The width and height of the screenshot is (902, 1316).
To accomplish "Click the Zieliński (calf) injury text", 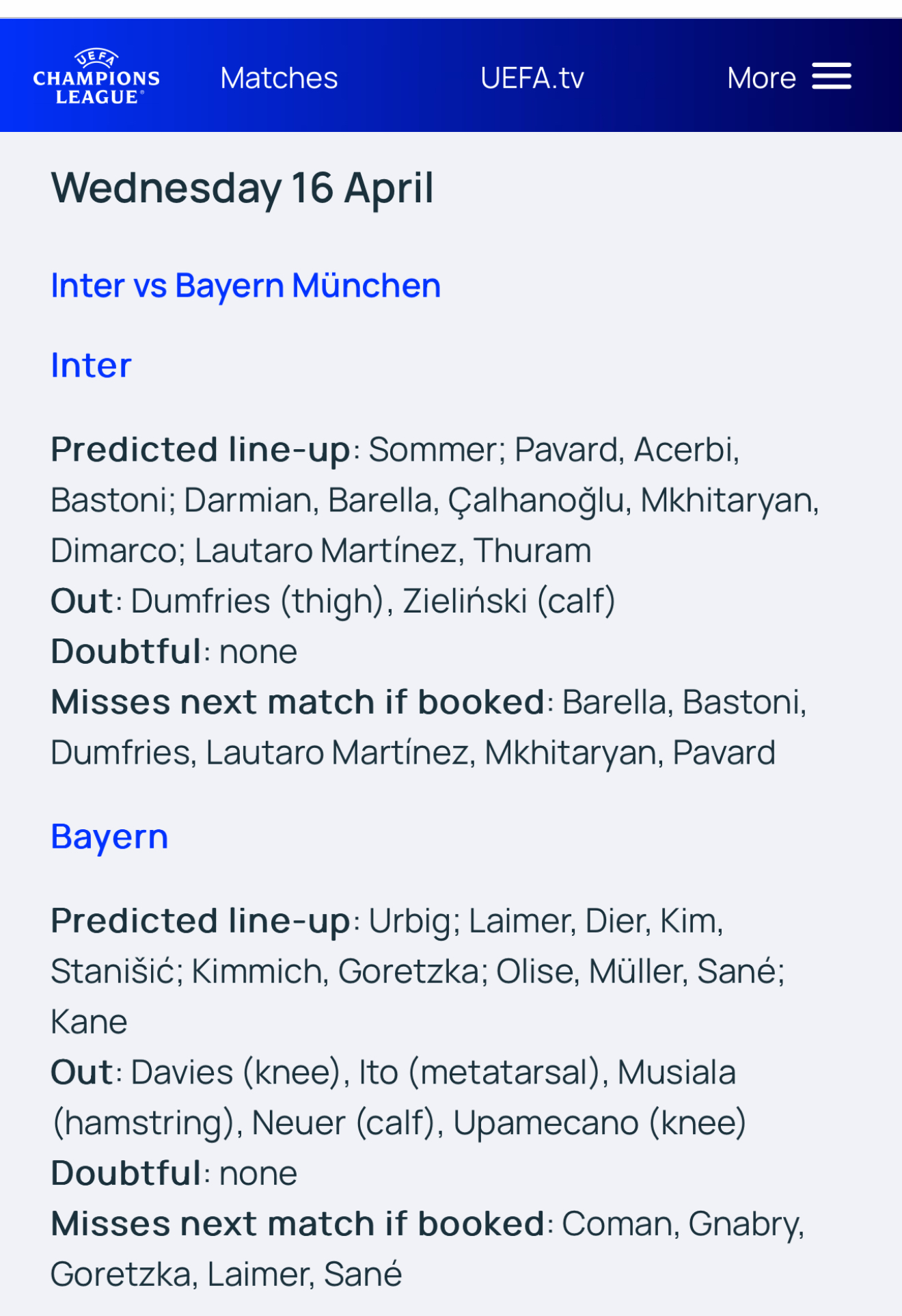I will click(509, 602).
